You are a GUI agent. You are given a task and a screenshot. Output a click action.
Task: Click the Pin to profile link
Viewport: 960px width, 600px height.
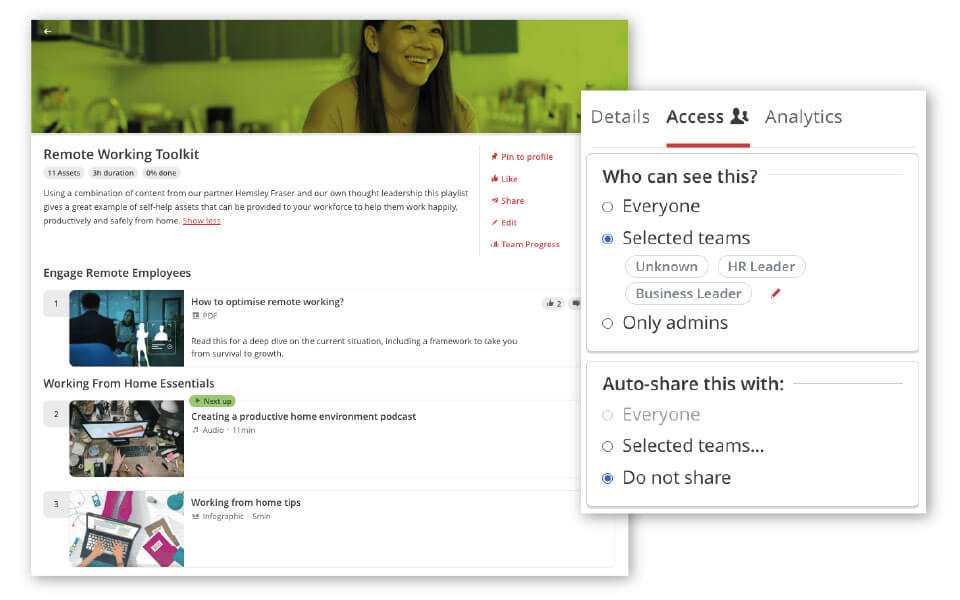point(527,157)
